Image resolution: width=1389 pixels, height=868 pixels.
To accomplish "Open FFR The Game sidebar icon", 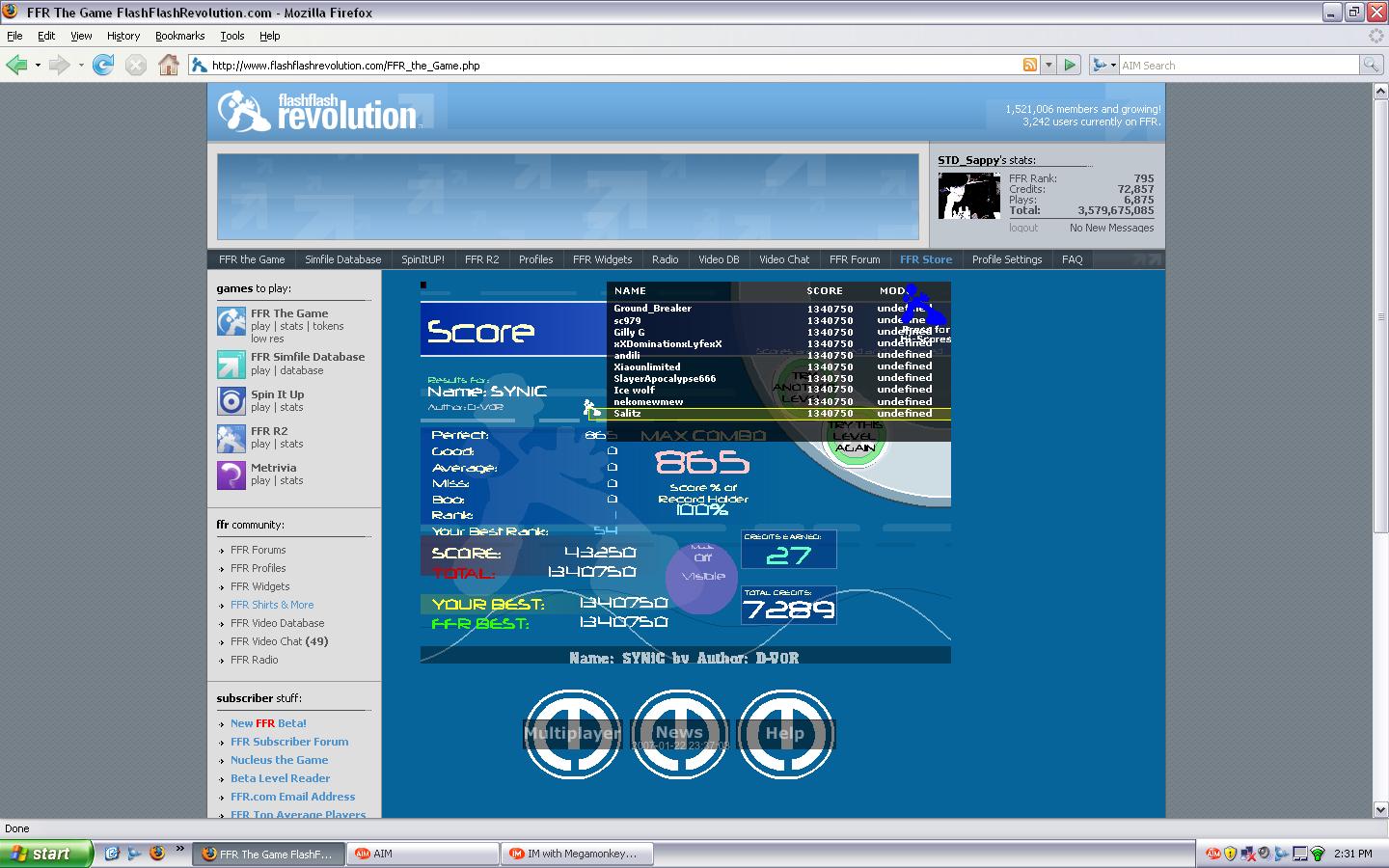I will pos(231,320).
